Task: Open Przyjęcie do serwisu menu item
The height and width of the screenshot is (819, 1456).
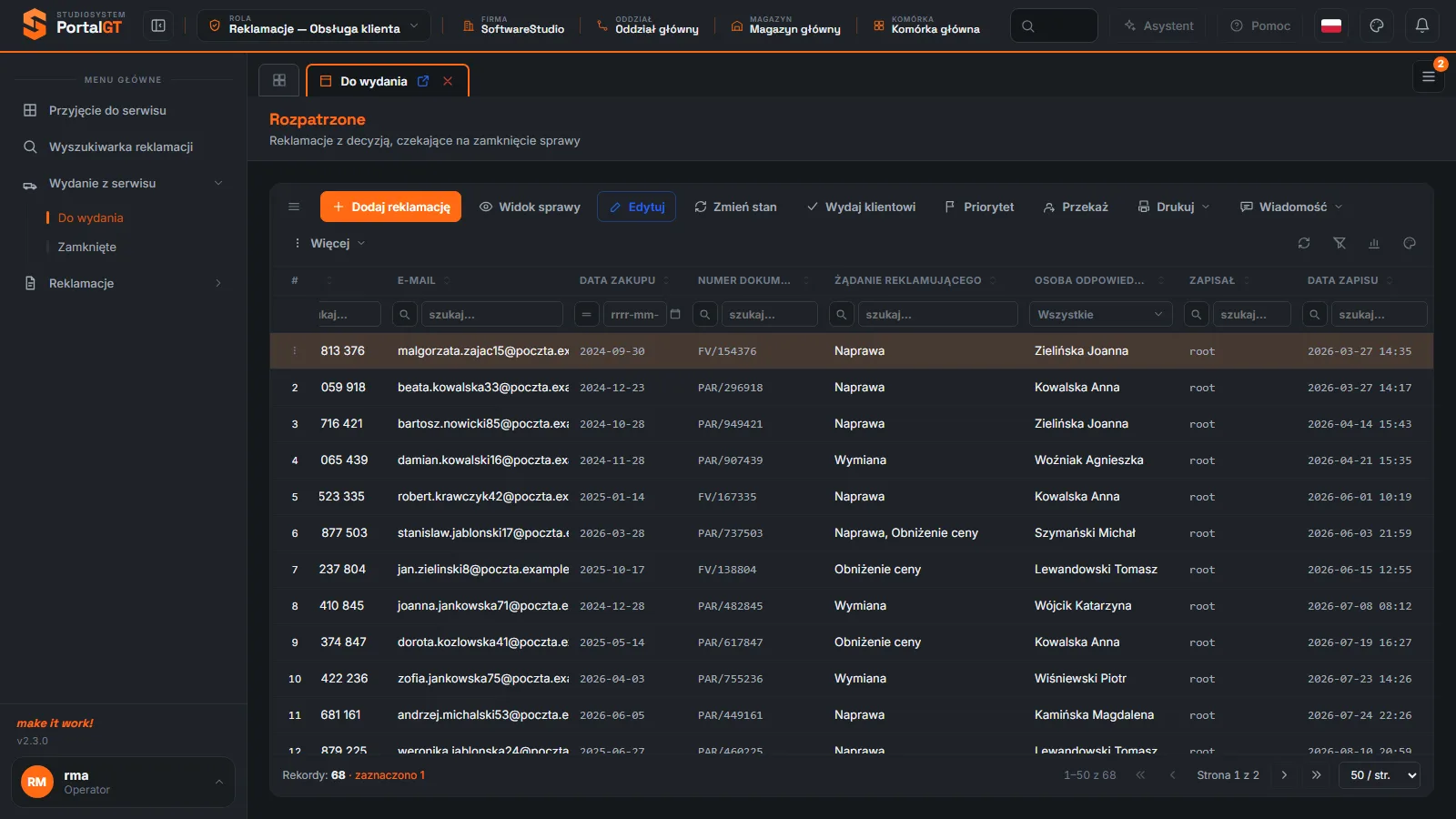Action: [123, 110]
